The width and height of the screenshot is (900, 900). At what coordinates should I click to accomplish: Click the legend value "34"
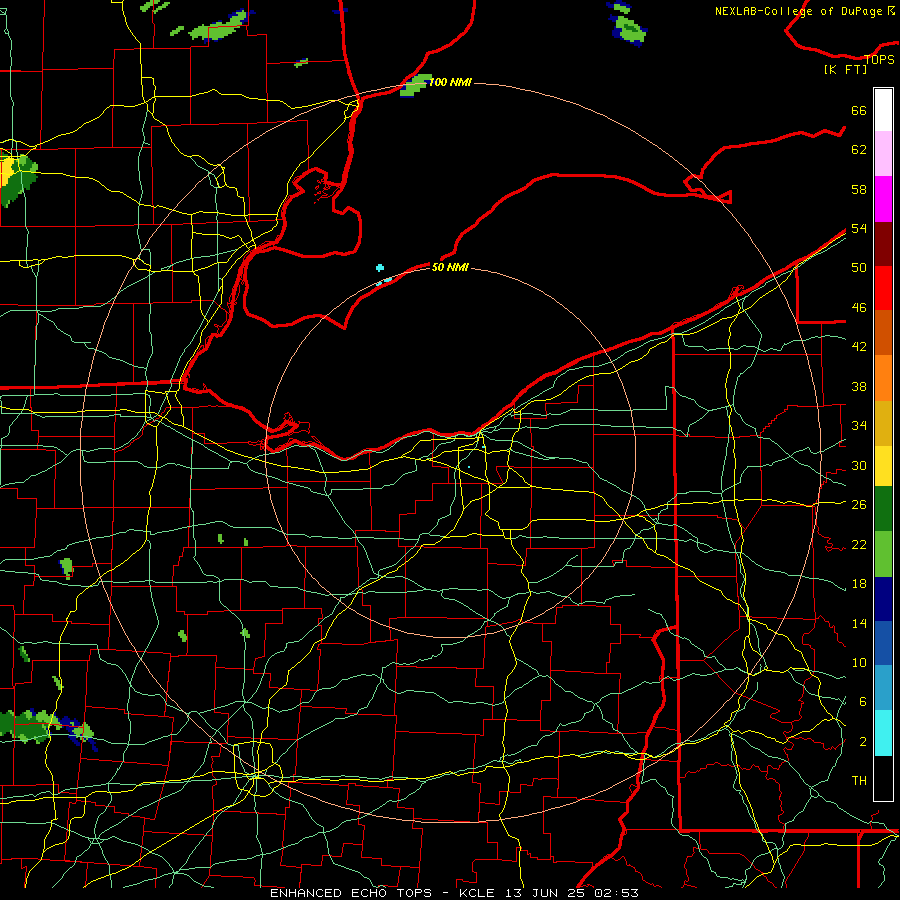click(x=859, y=426)
